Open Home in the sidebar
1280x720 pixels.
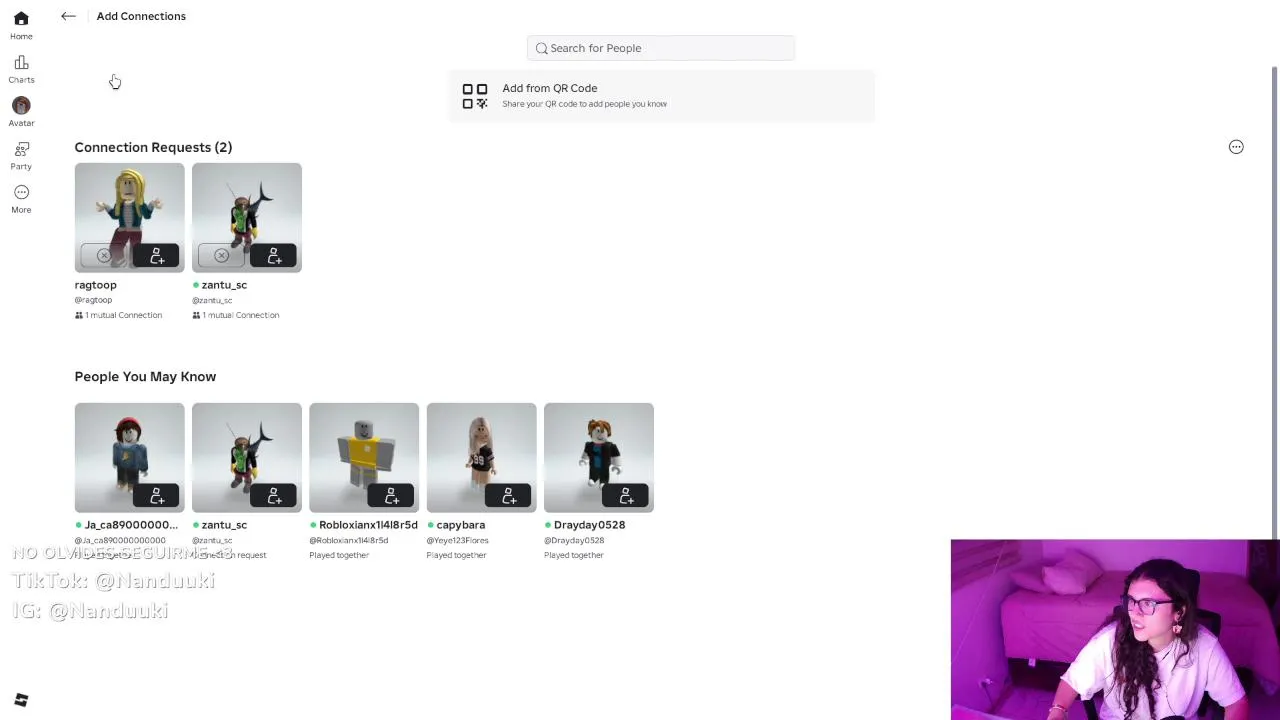click(21, 26)
